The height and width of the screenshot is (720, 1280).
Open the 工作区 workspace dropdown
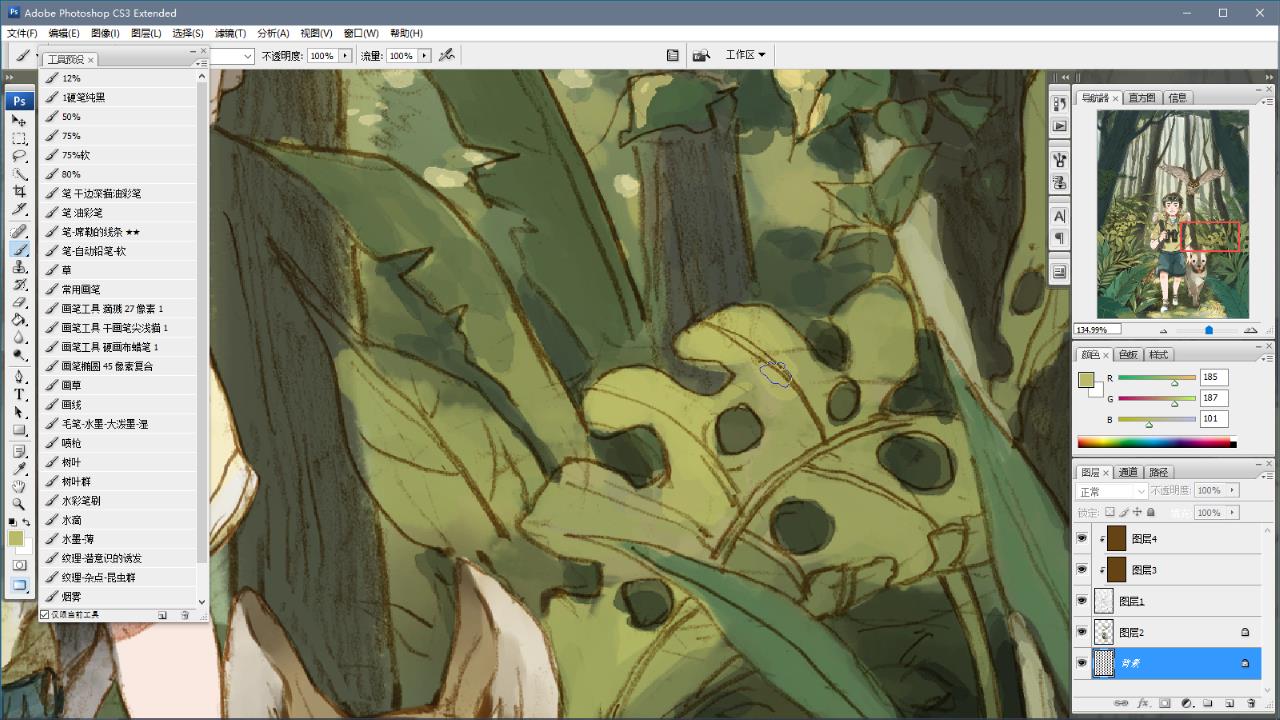click(745, 55)
